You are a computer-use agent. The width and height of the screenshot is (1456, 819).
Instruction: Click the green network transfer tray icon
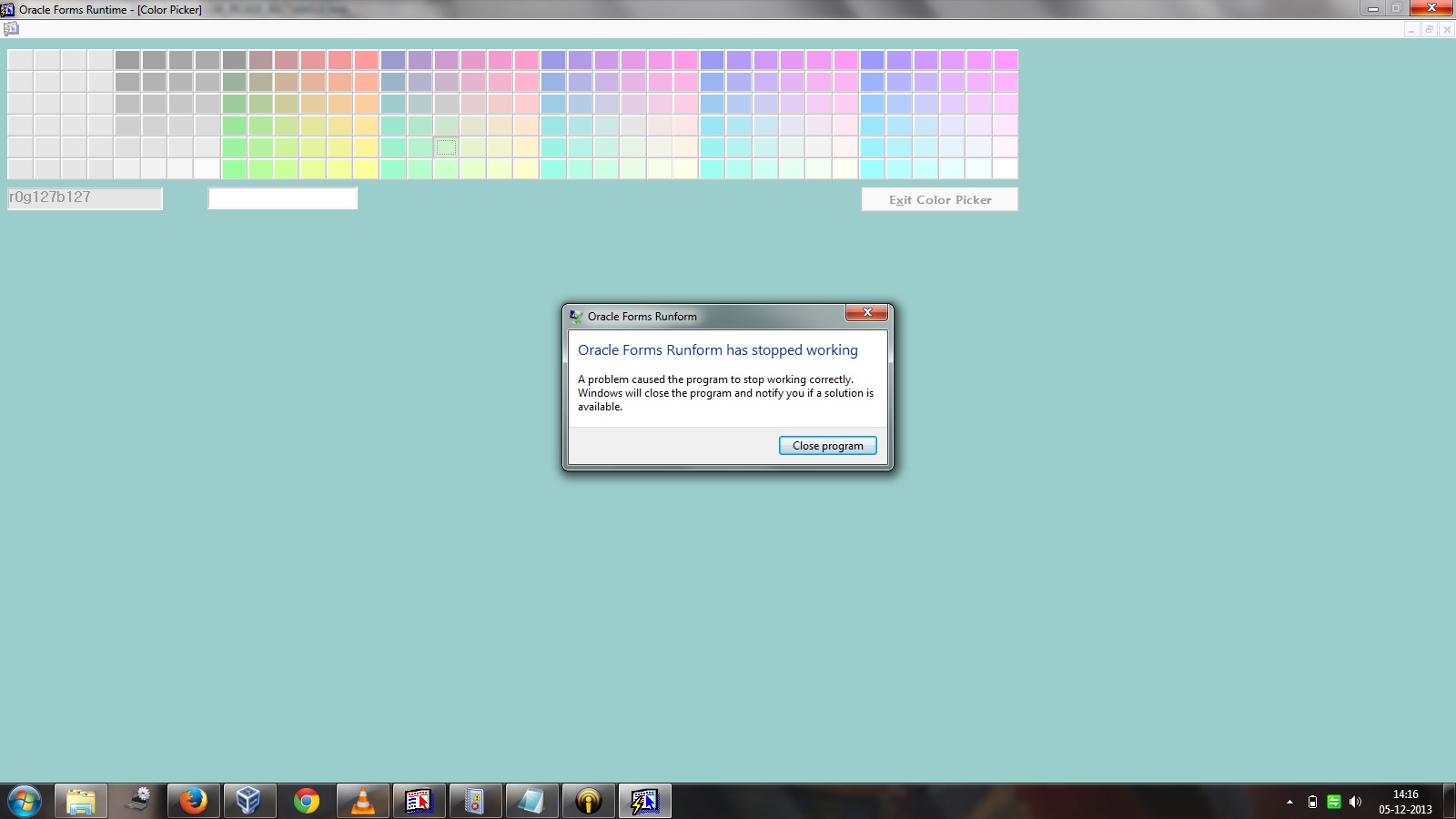coord(1334,802)
